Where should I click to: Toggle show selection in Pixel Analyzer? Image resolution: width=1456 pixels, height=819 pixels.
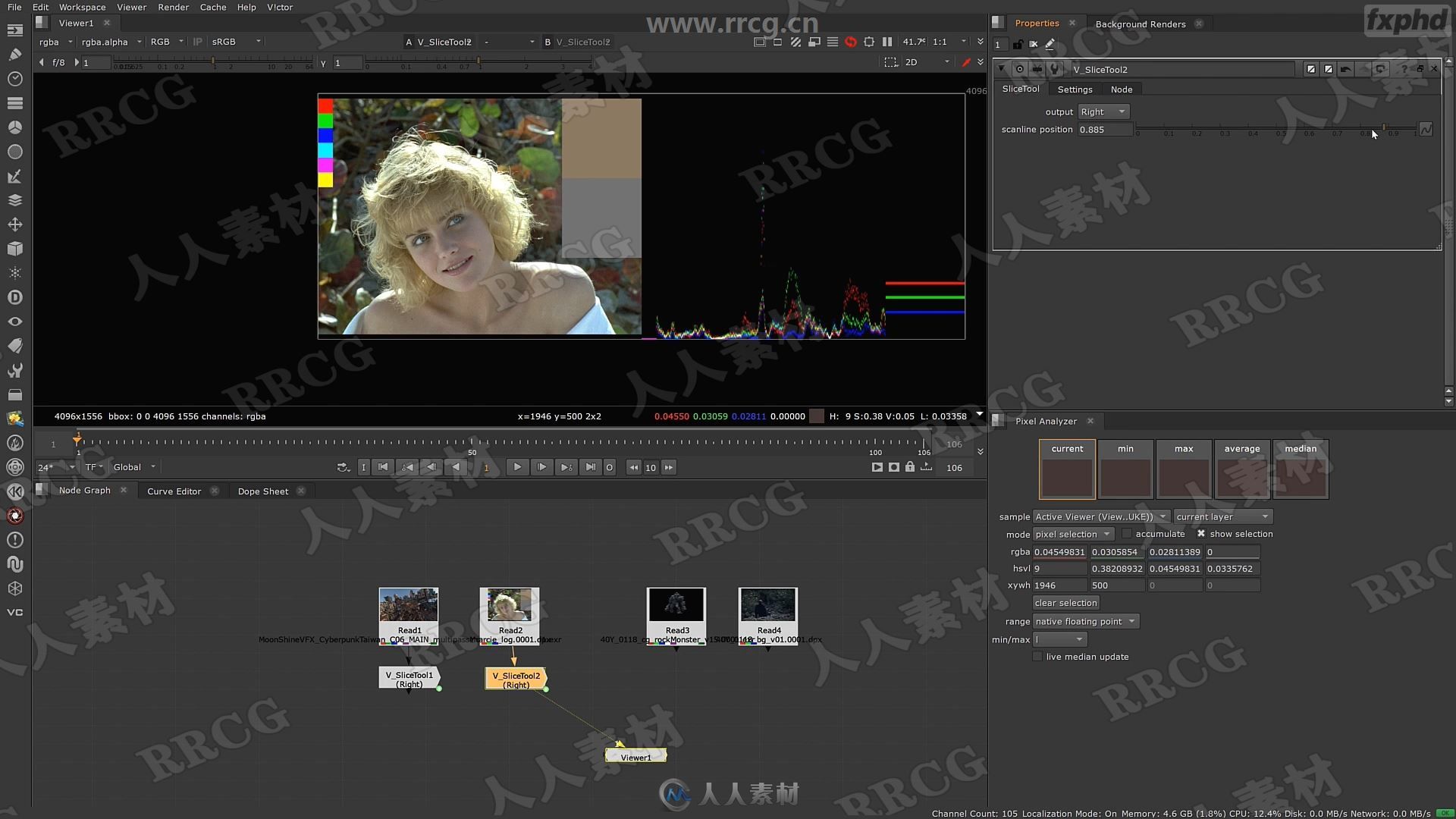click(1201, 533)
